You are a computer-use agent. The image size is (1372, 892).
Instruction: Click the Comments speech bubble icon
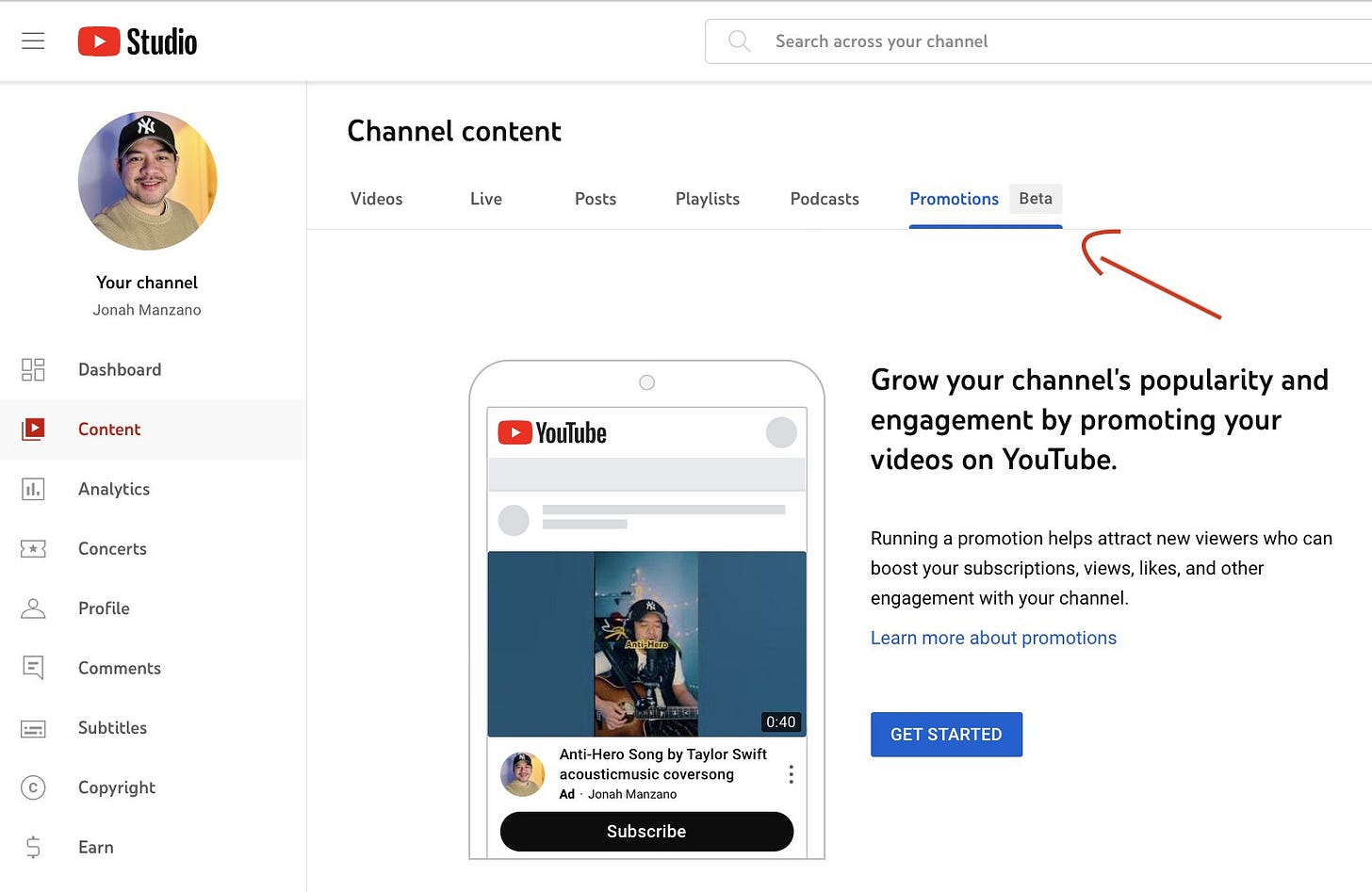pos(33,668)
